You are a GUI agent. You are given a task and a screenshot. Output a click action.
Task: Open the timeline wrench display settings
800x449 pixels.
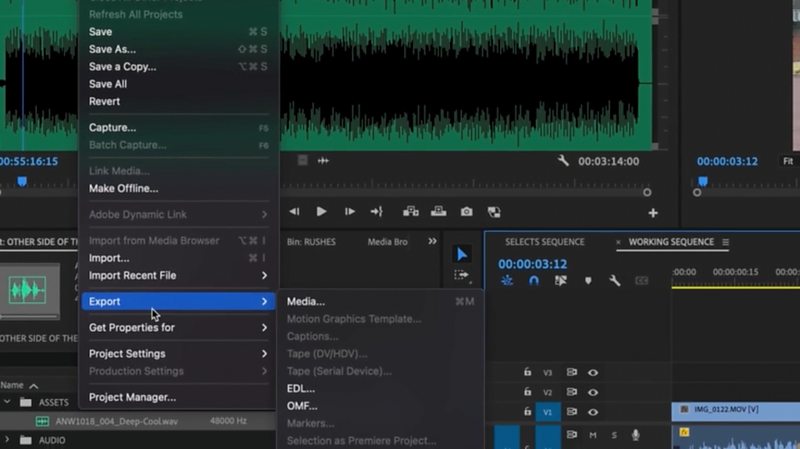(x=615, y=281)
